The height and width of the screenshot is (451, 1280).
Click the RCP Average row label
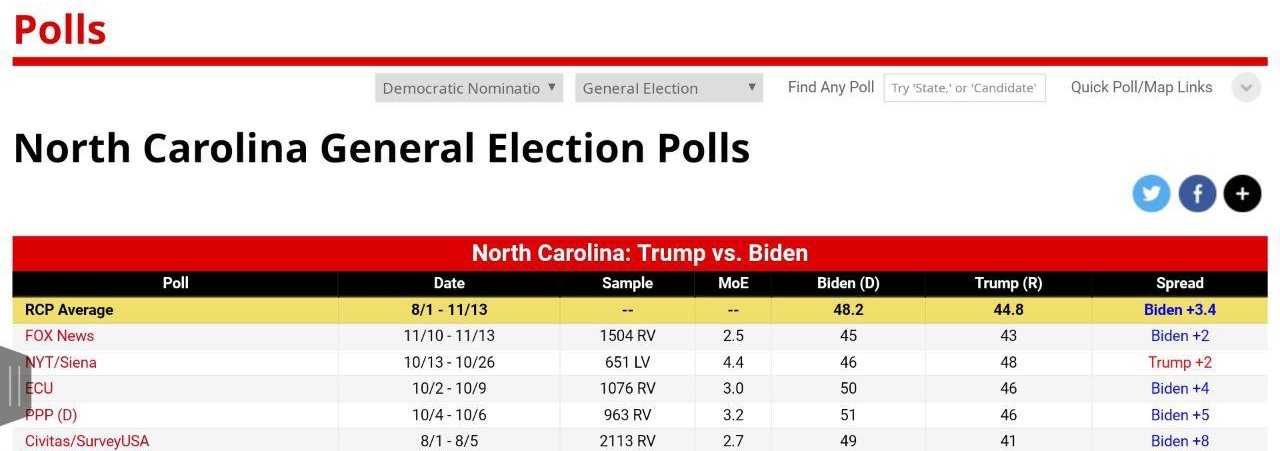[69, 310]
